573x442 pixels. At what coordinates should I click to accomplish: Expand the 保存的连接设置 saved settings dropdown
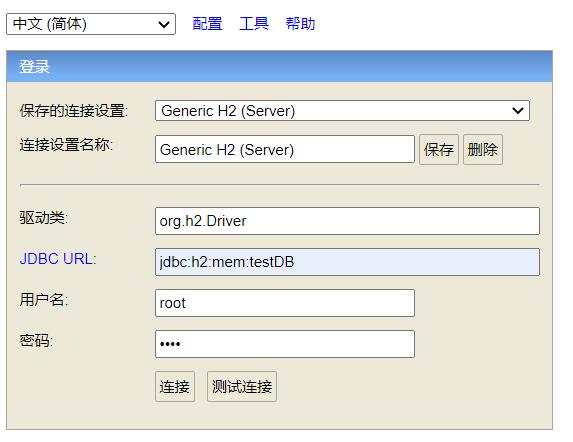[342, 111]
